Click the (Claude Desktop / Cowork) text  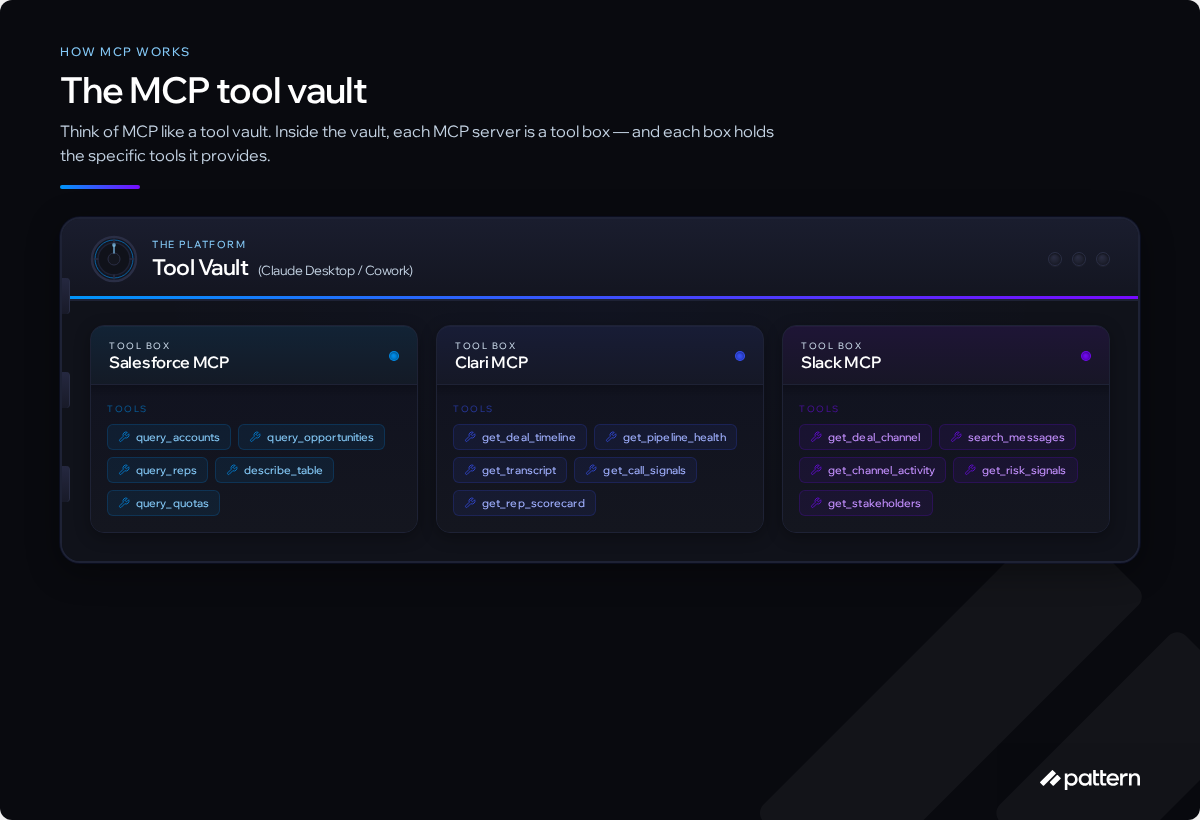(335, 270)
